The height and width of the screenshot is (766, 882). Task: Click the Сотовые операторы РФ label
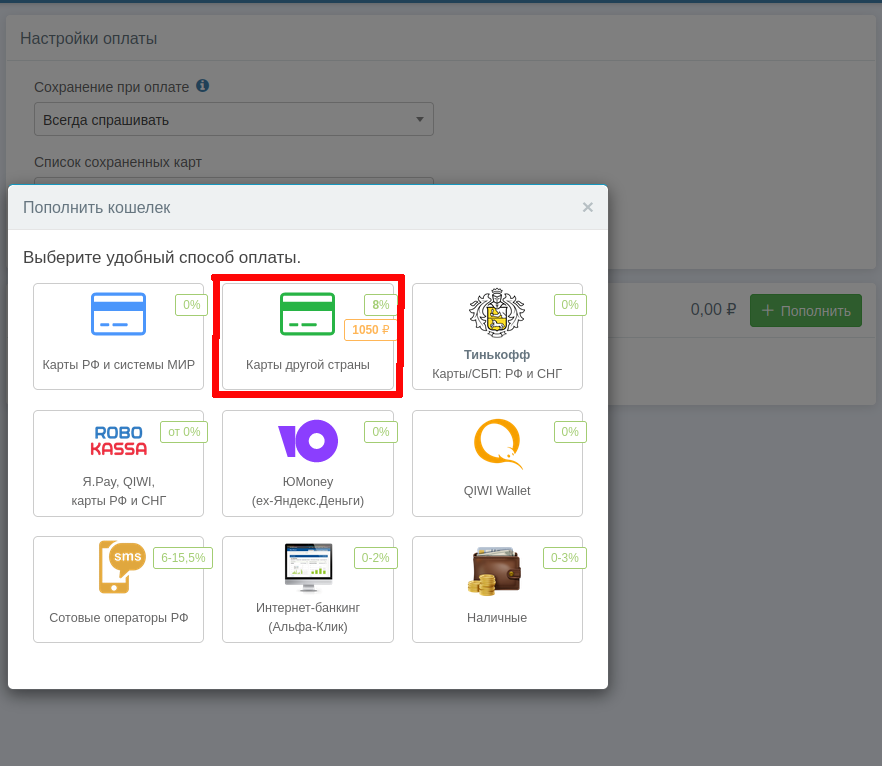coord(118,617)
